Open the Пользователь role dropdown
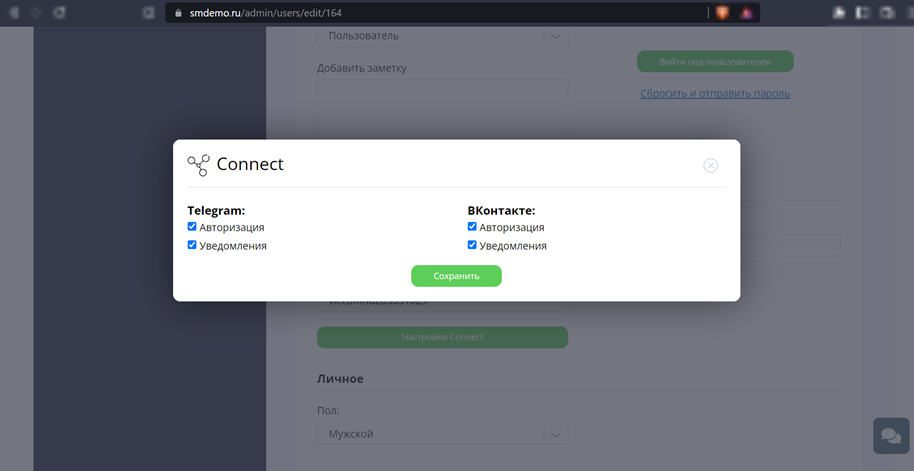 (442, 36)
